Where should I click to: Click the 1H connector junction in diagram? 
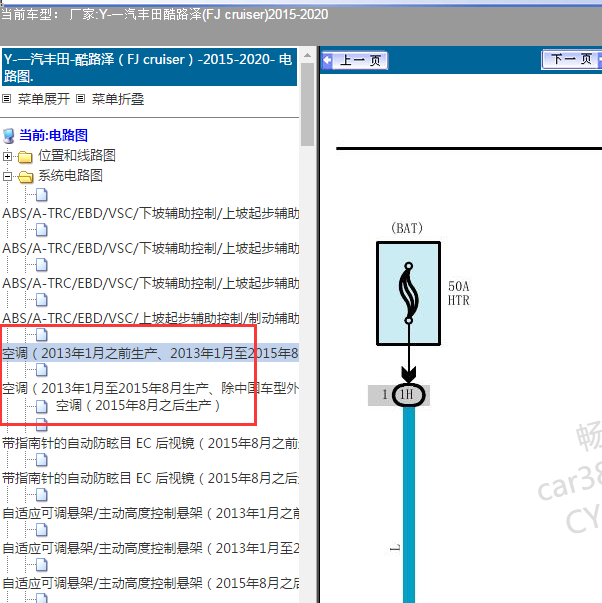pos(407,395)
